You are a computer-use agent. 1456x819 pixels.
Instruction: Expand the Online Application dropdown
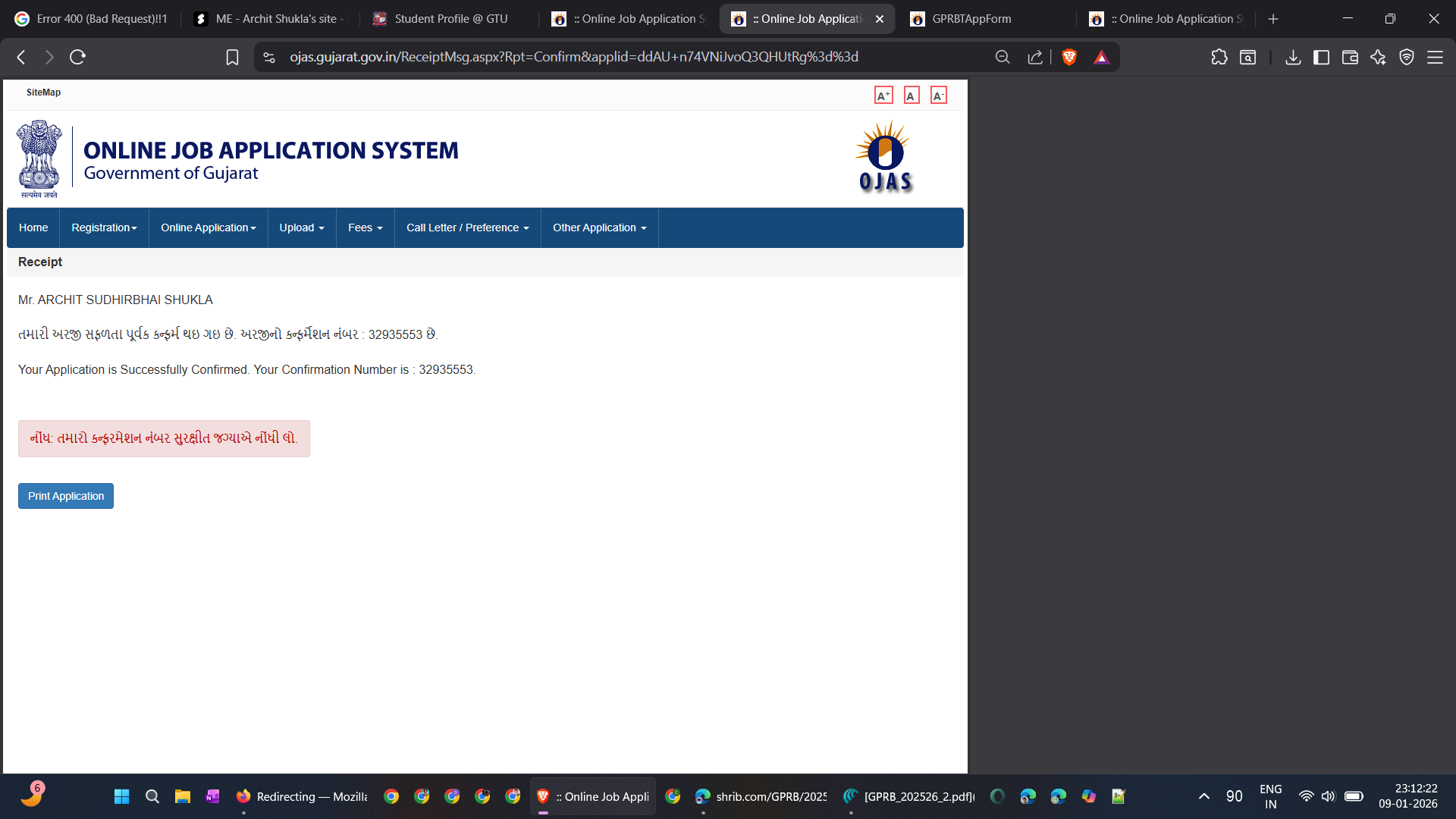tap(208, 227)
